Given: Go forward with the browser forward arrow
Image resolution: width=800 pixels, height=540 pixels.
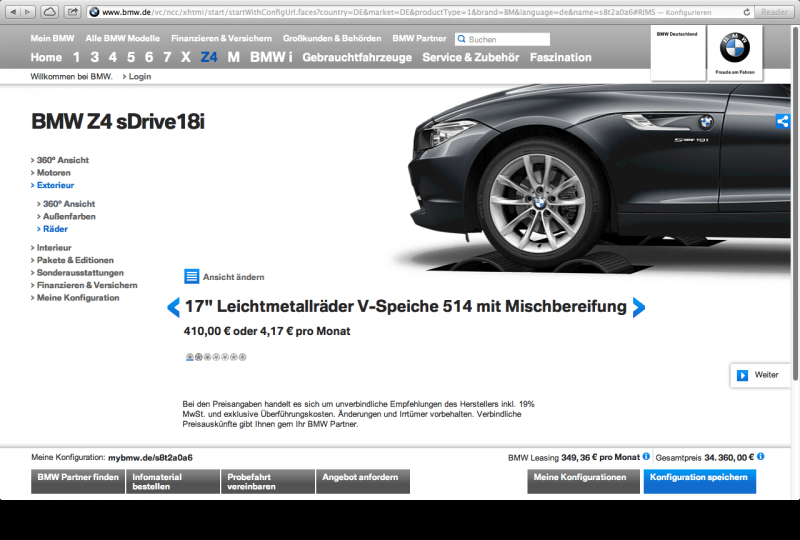Looking at the screenshot, I should 28,12.
